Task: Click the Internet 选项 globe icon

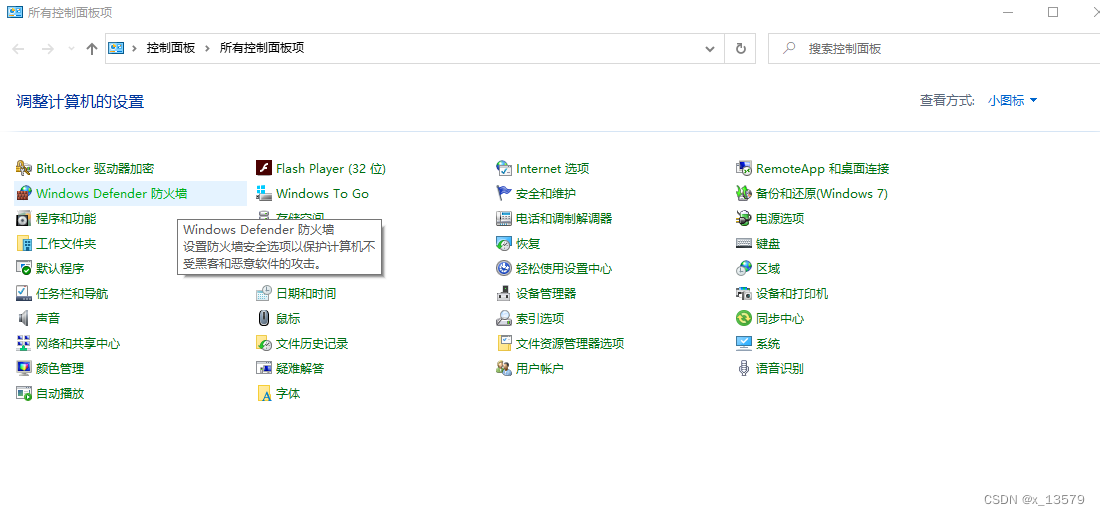Action: click(x=504, y=168)
